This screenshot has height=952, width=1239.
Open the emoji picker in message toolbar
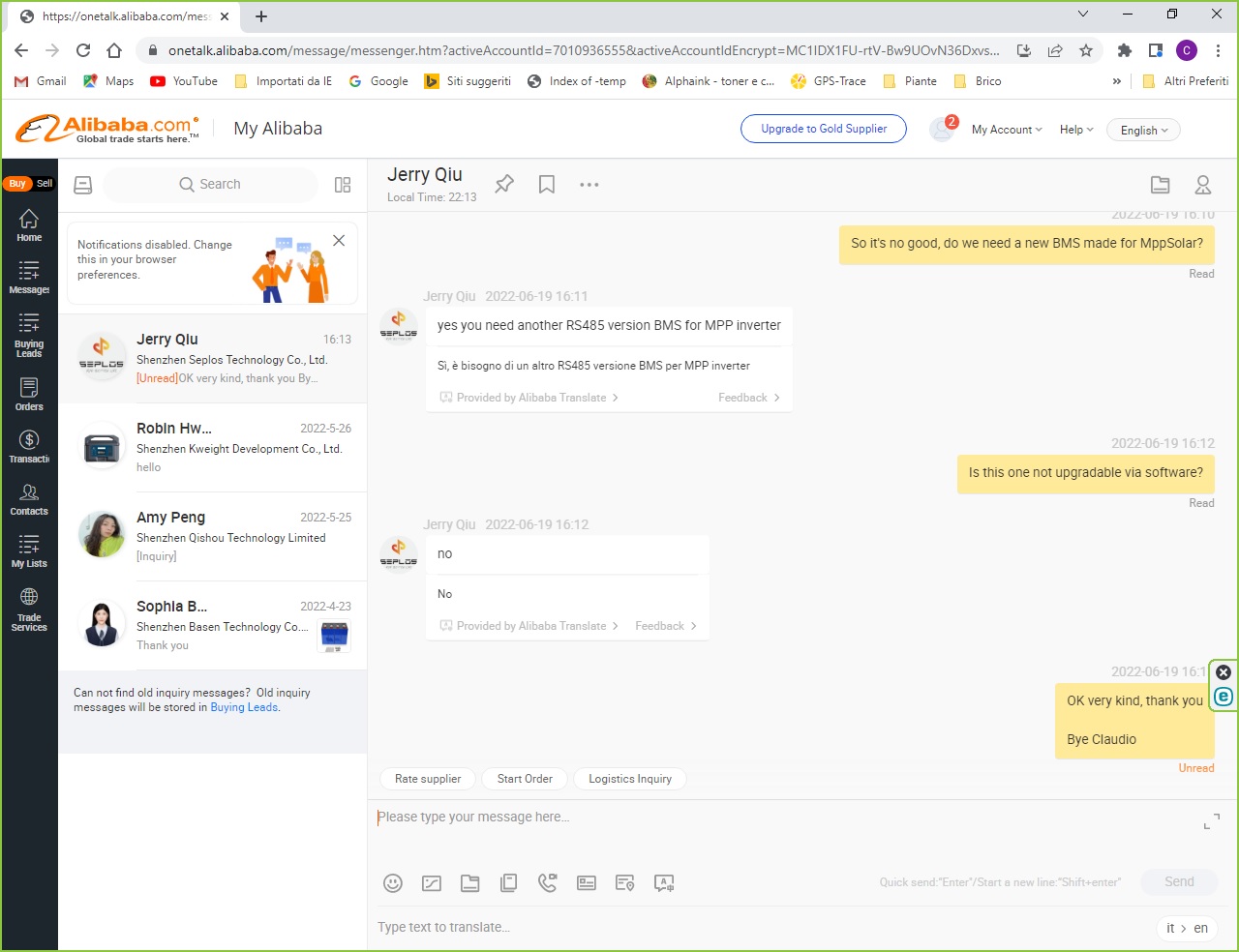coord(393,882)
